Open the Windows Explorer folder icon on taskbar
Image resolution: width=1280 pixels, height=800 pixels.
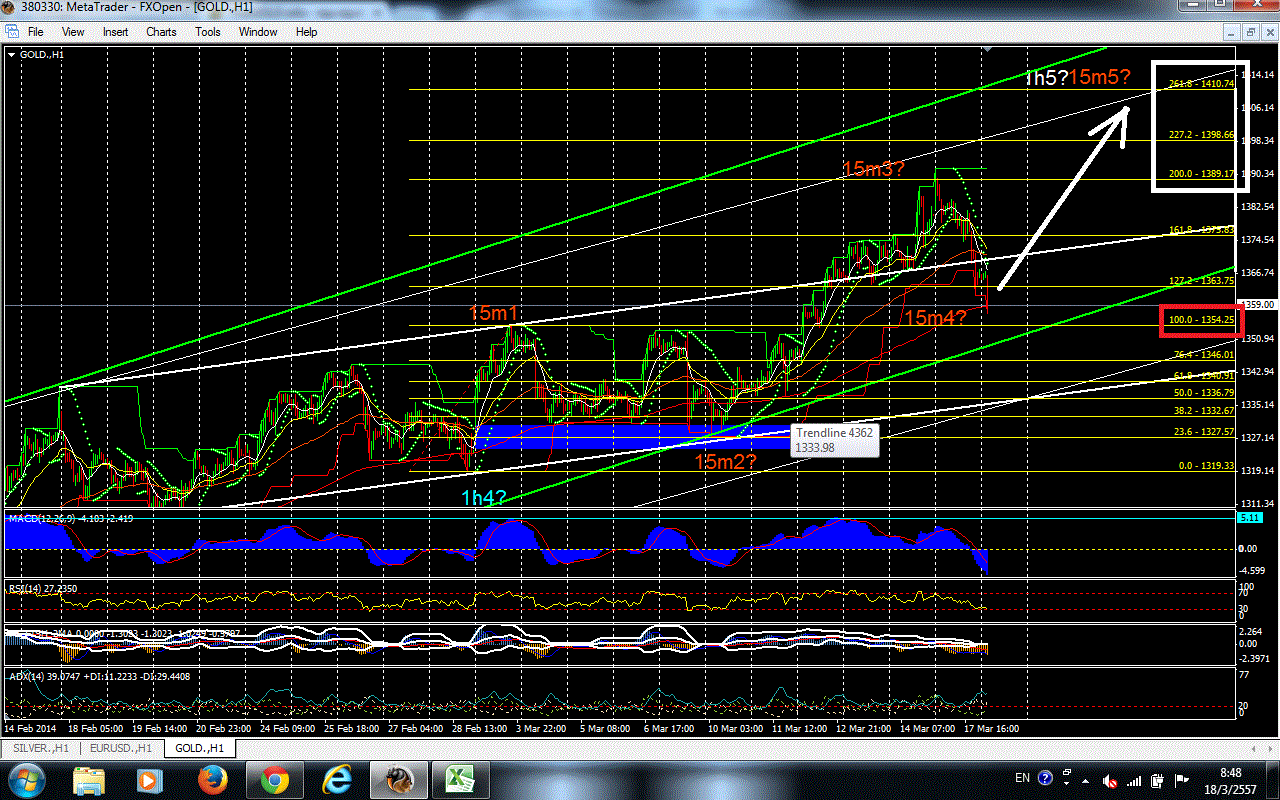coord(89,779)
